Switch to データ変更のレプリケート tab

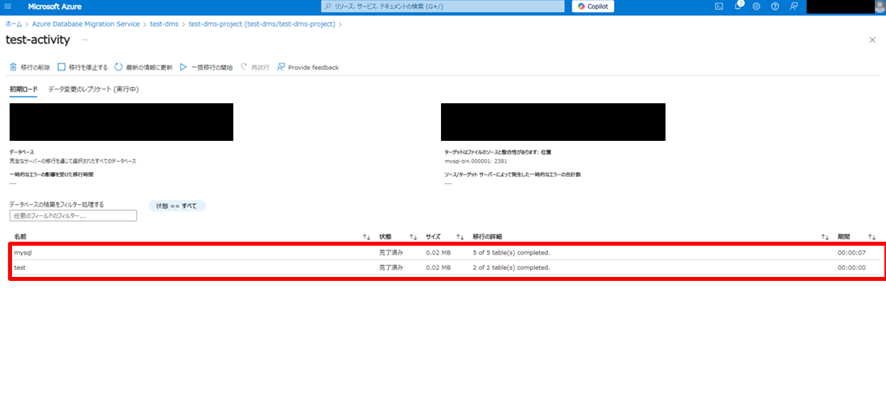click(93, 89)
